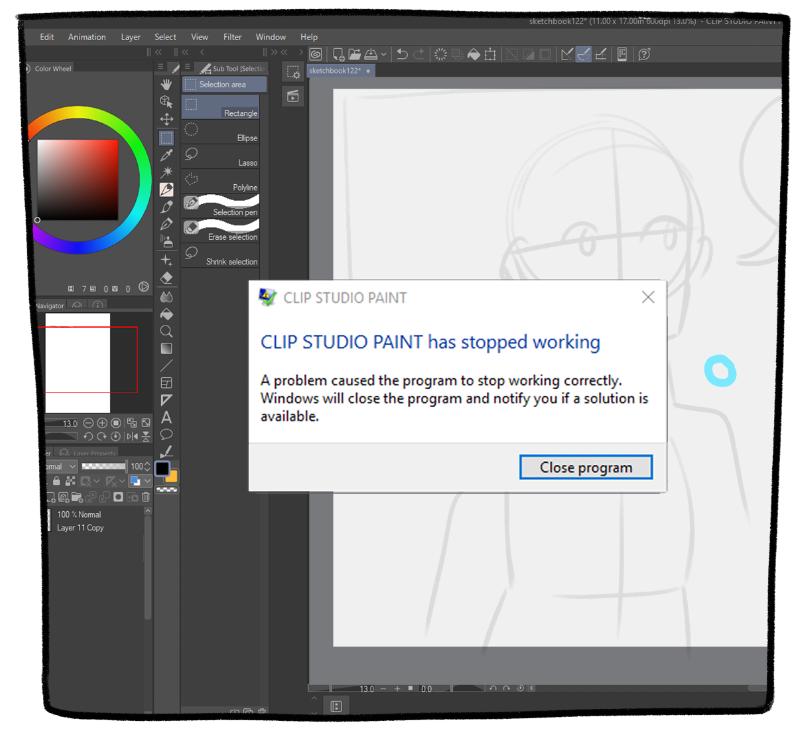This screenshot has width=800, height=734.
Task: Click Flip horizontal in Navigator
Action: [x=132, y=437]
